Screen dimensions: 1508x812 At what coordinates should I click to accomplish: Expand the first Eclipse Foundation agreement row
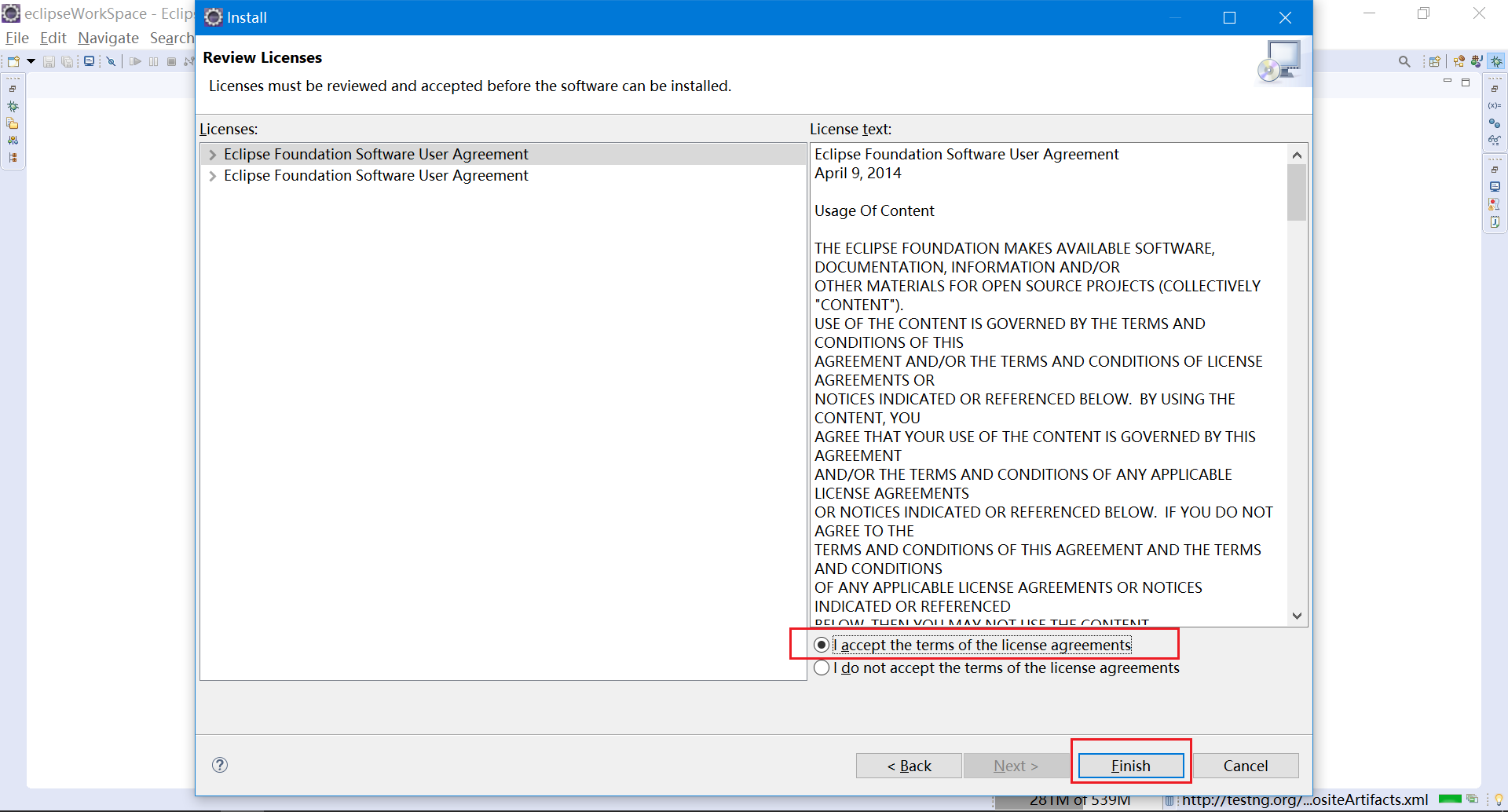point(212,155)
